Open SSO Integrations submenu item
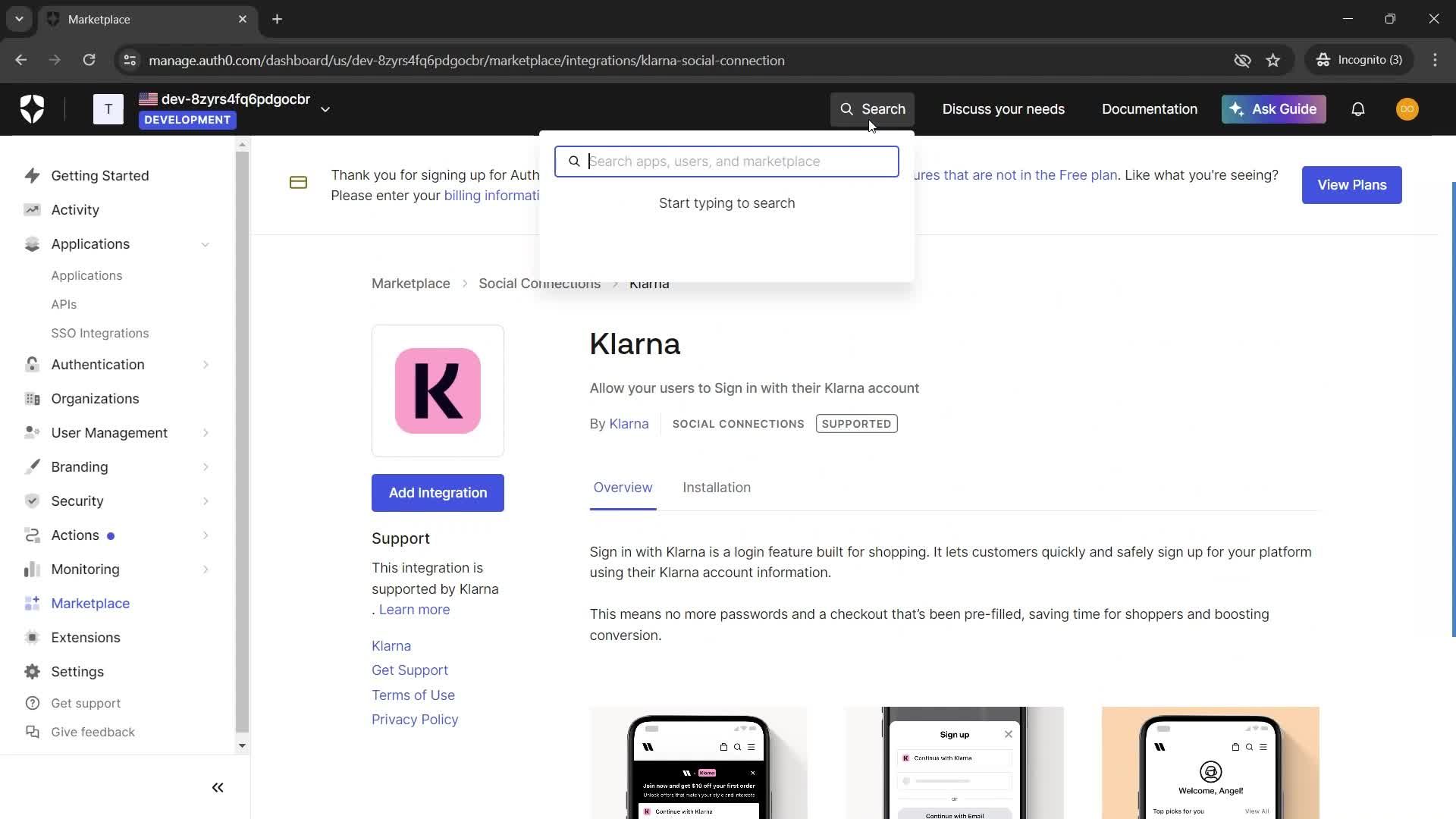 click(100, 334)
